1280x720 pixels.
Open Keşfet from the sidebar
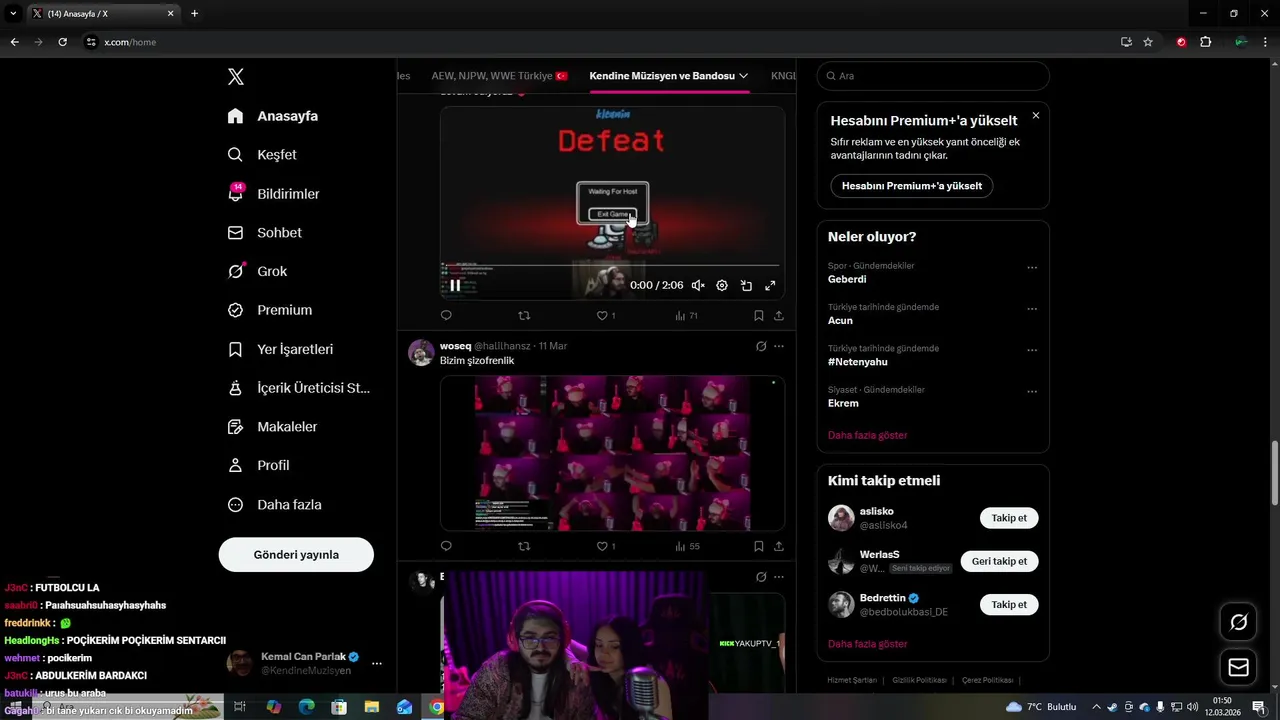tap(262, 155)
